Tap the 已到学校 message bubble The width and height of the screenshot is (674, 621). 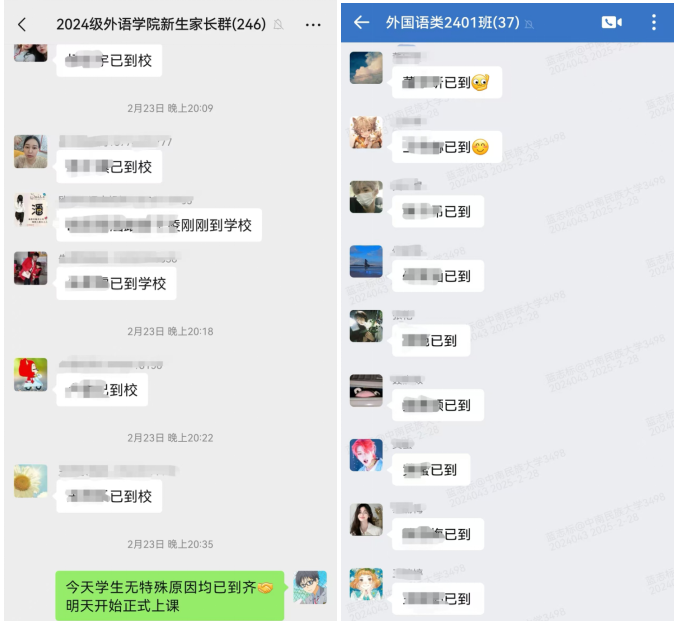tap(116, 283)
